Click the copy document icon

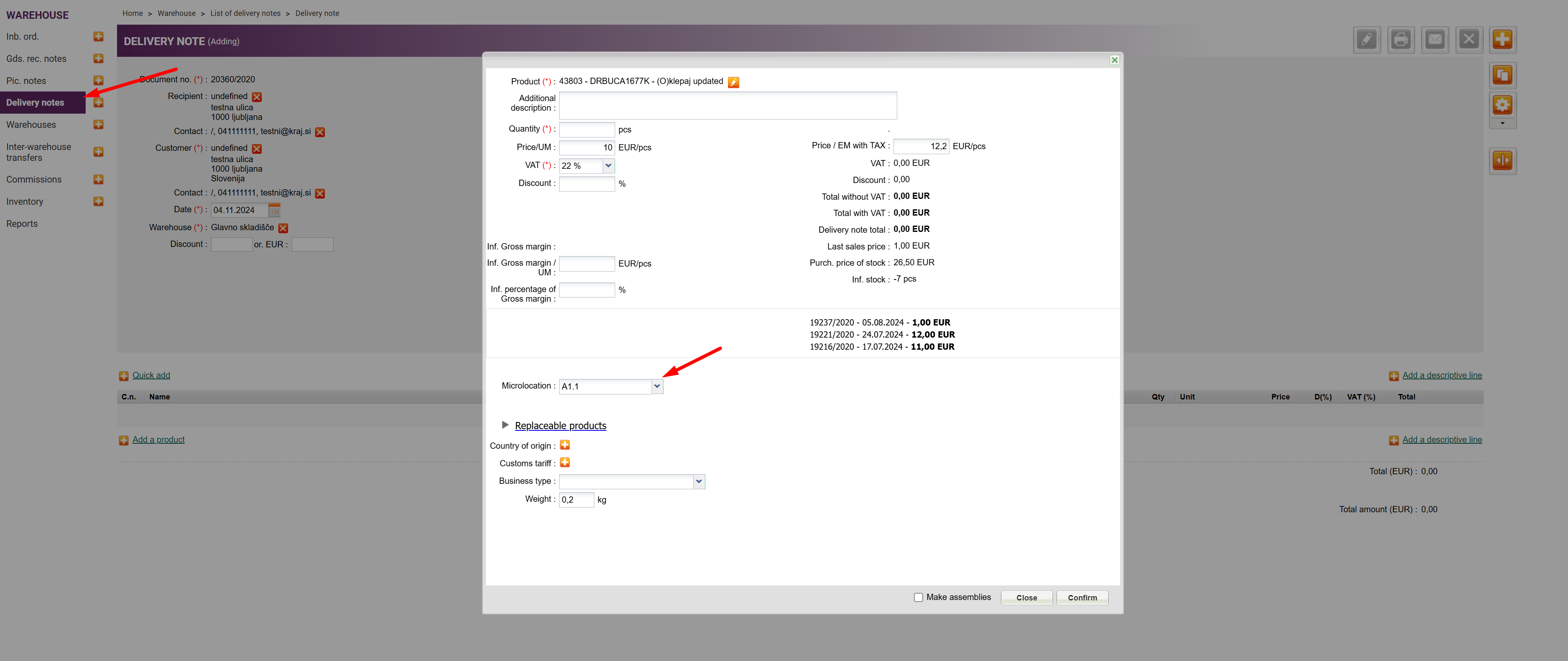point(1502,76)
